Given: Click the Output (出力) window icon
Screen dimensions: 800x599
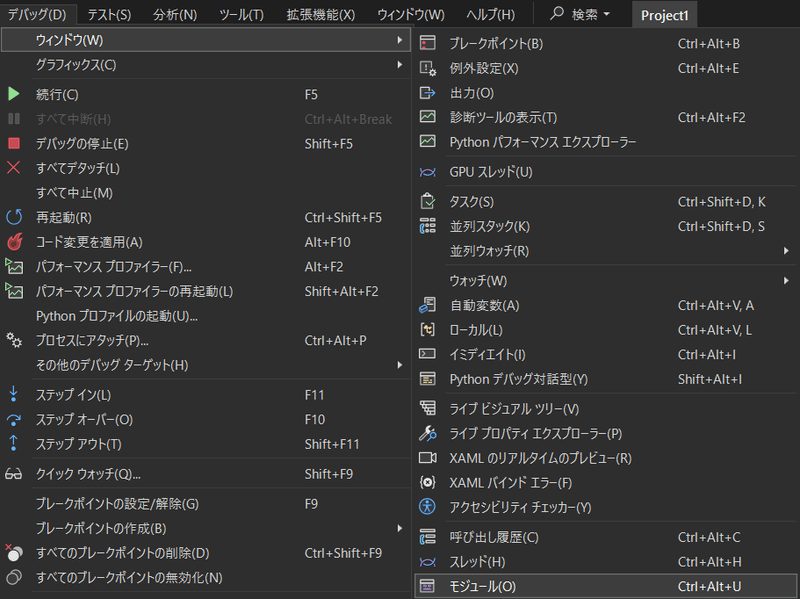Looking at the screenshot, I should click(427, 92).
